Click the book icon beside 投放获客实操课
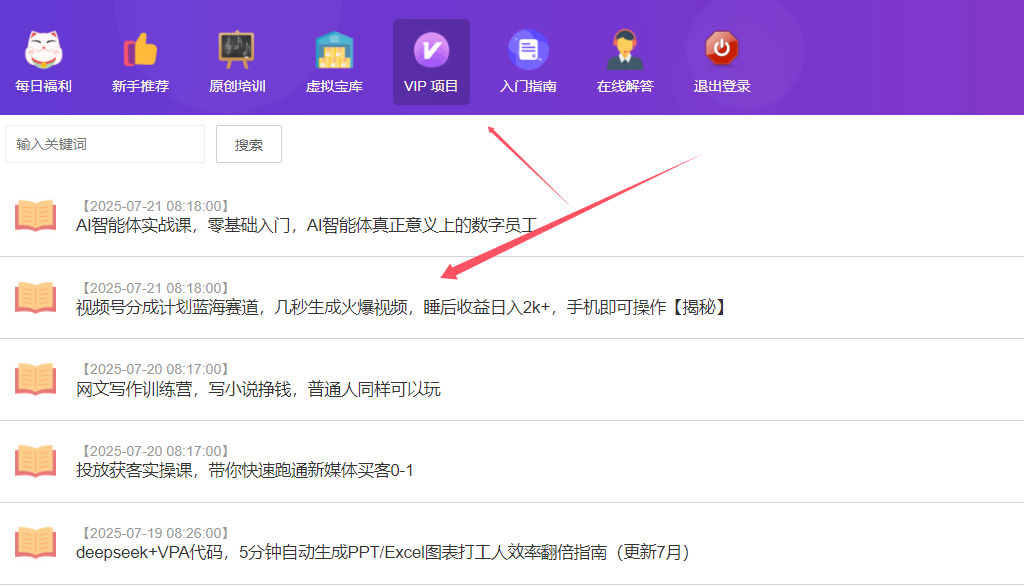Screen dimensions: 1024x587 (x=35, y=462)
